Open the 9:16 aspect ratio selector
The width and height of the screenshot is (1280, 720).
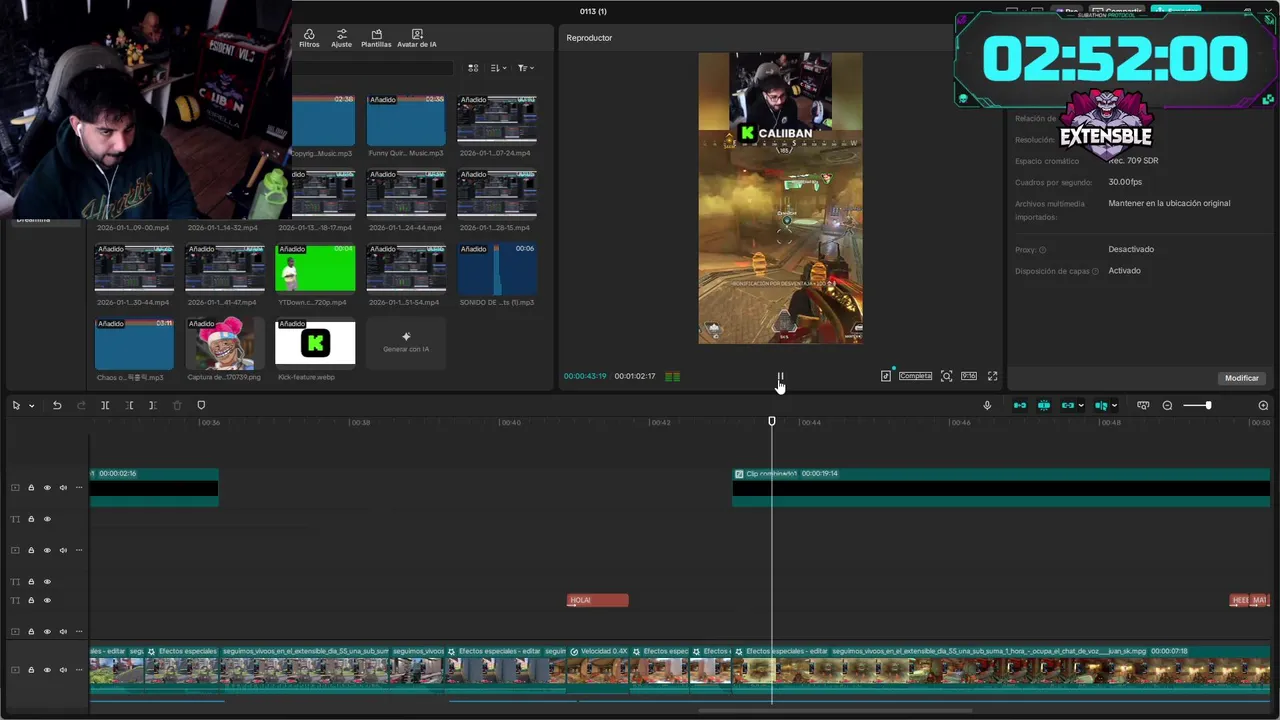pyautogui.click(x=969, y=376)
